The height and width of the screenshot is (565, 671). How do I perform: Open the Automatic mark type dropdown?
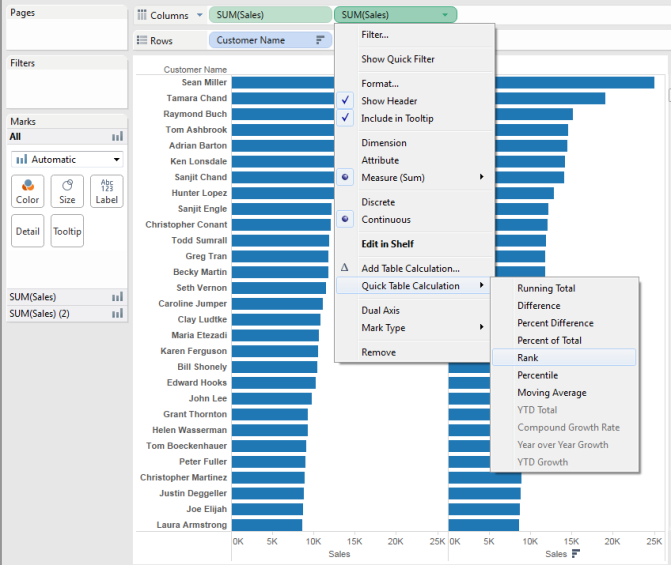tap(67, 159)
